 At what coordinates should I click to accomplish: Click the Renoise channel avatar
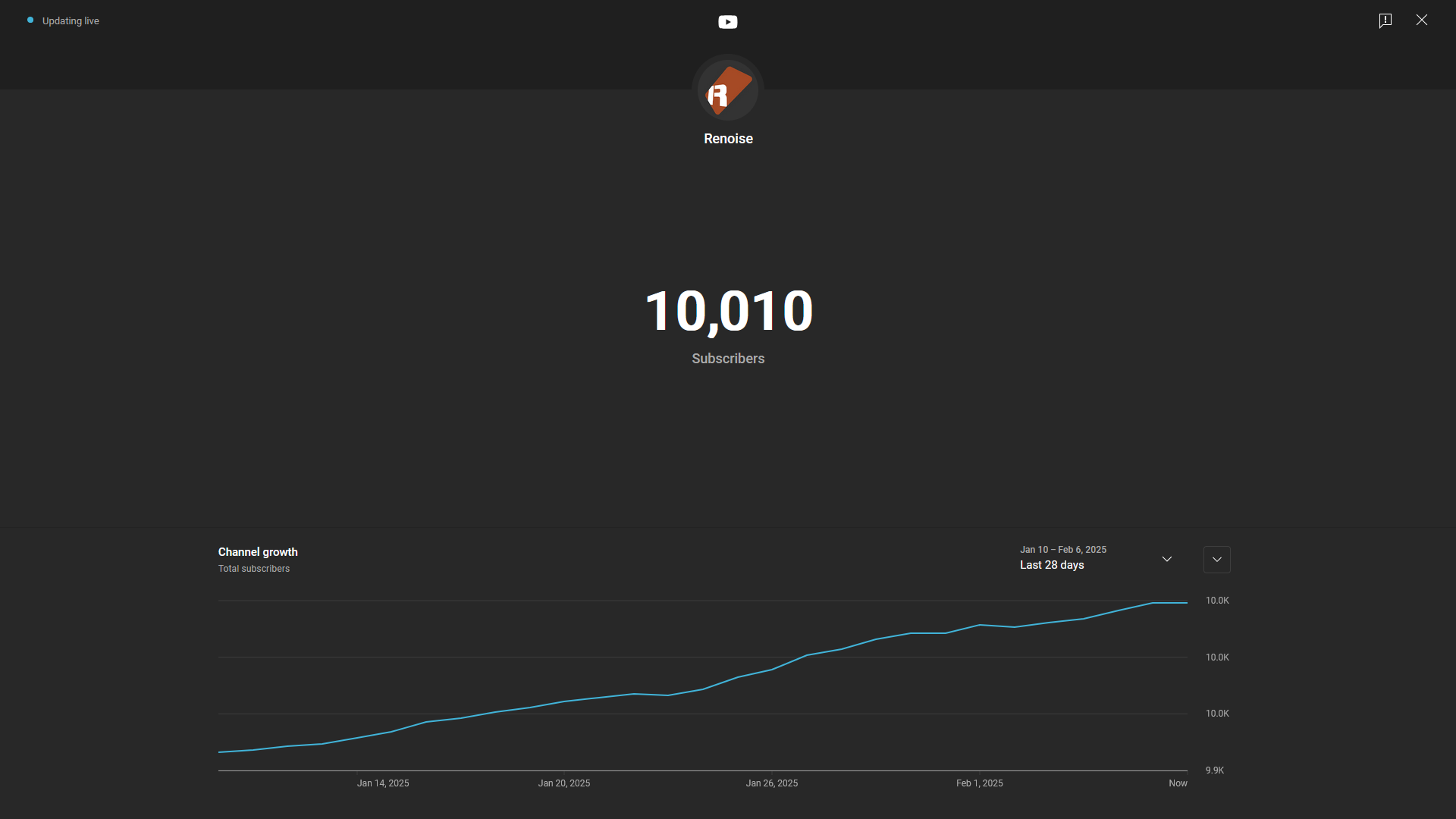click(x=727, y=90)
